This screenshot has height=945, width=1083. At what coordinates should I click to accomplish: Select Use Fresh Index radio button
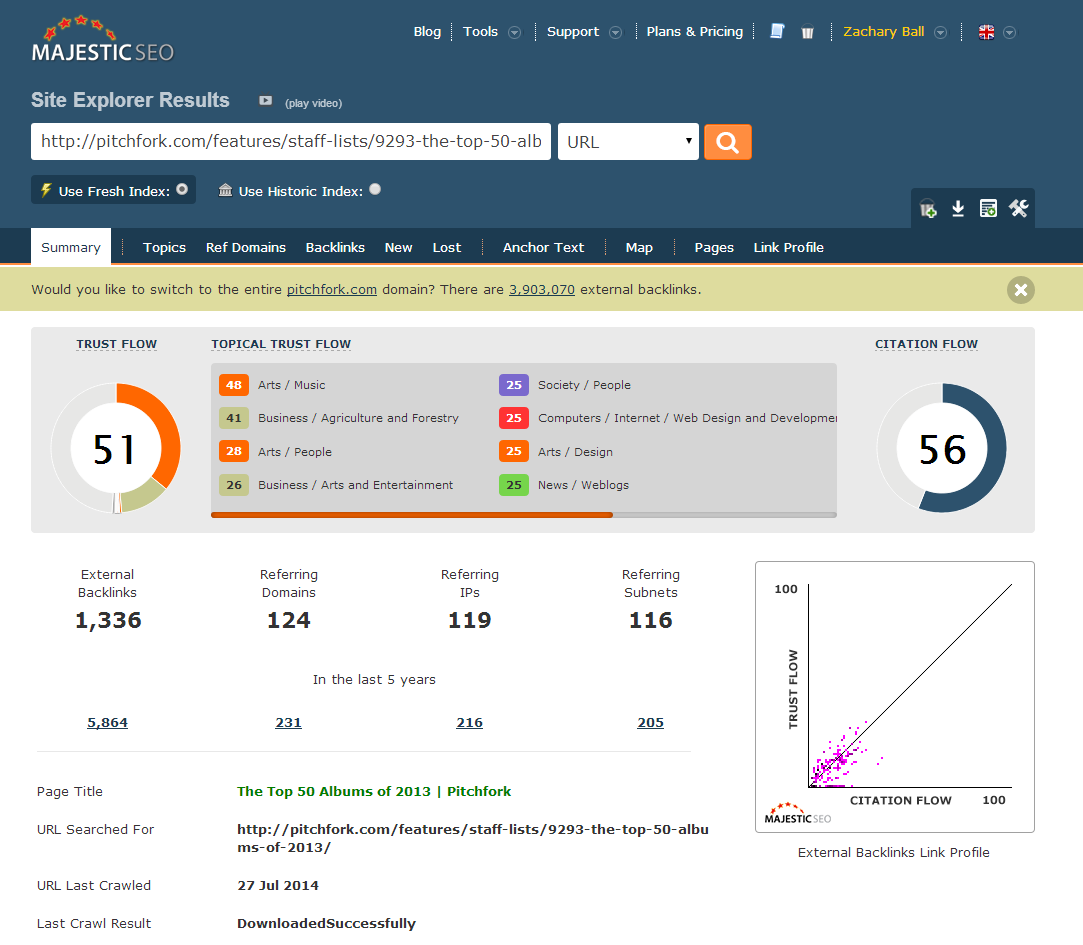click(182, 189)
